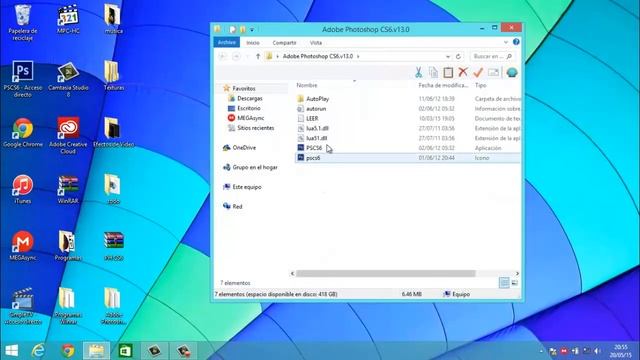Select the autorun file row
This screenshot has width=640, height=360.
click(407, 109)
